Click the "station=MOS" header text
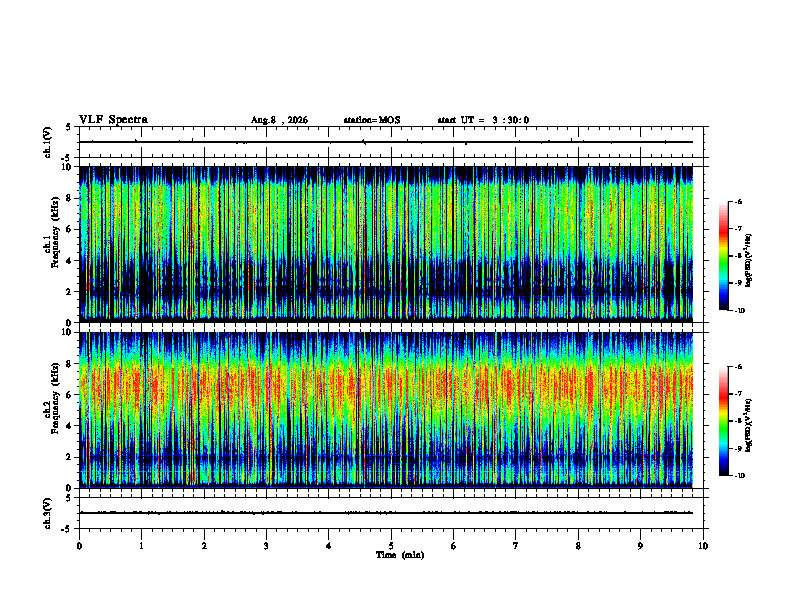 372,120
